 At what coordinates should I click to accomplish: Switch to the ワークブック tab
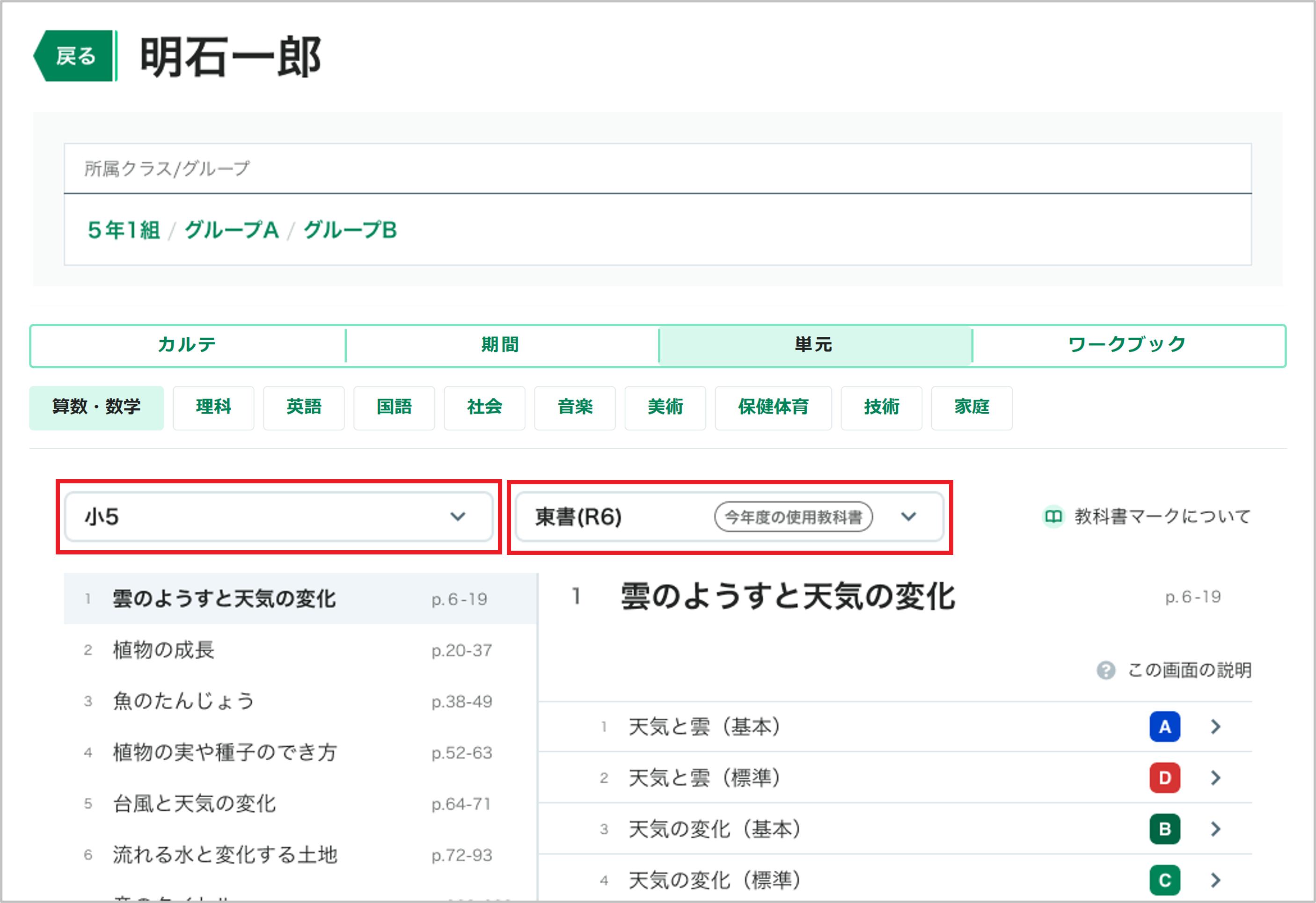click(1128, 345)
